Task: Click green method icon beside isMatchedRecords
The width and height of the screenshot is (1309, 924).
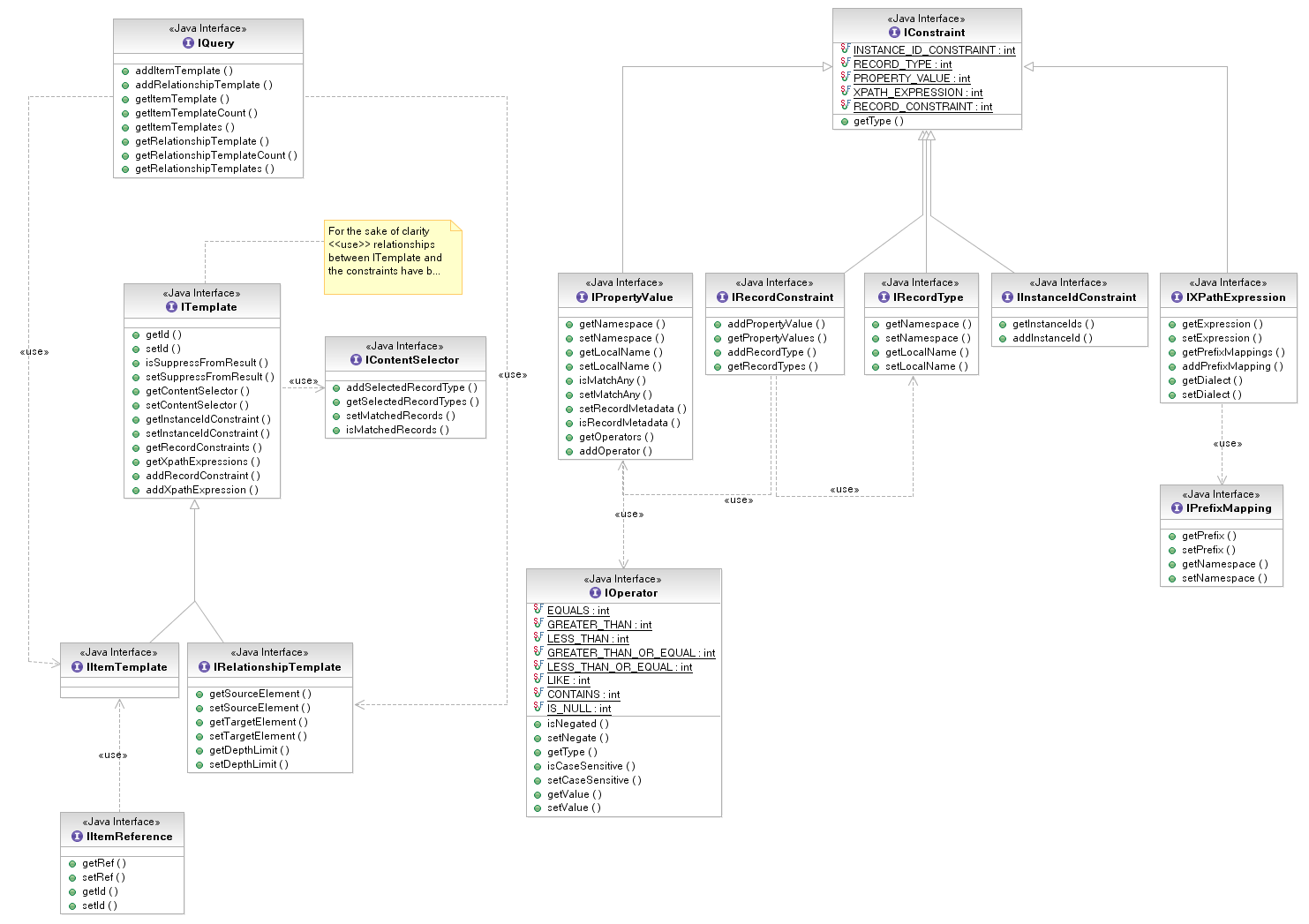Action: coord(336,431)
